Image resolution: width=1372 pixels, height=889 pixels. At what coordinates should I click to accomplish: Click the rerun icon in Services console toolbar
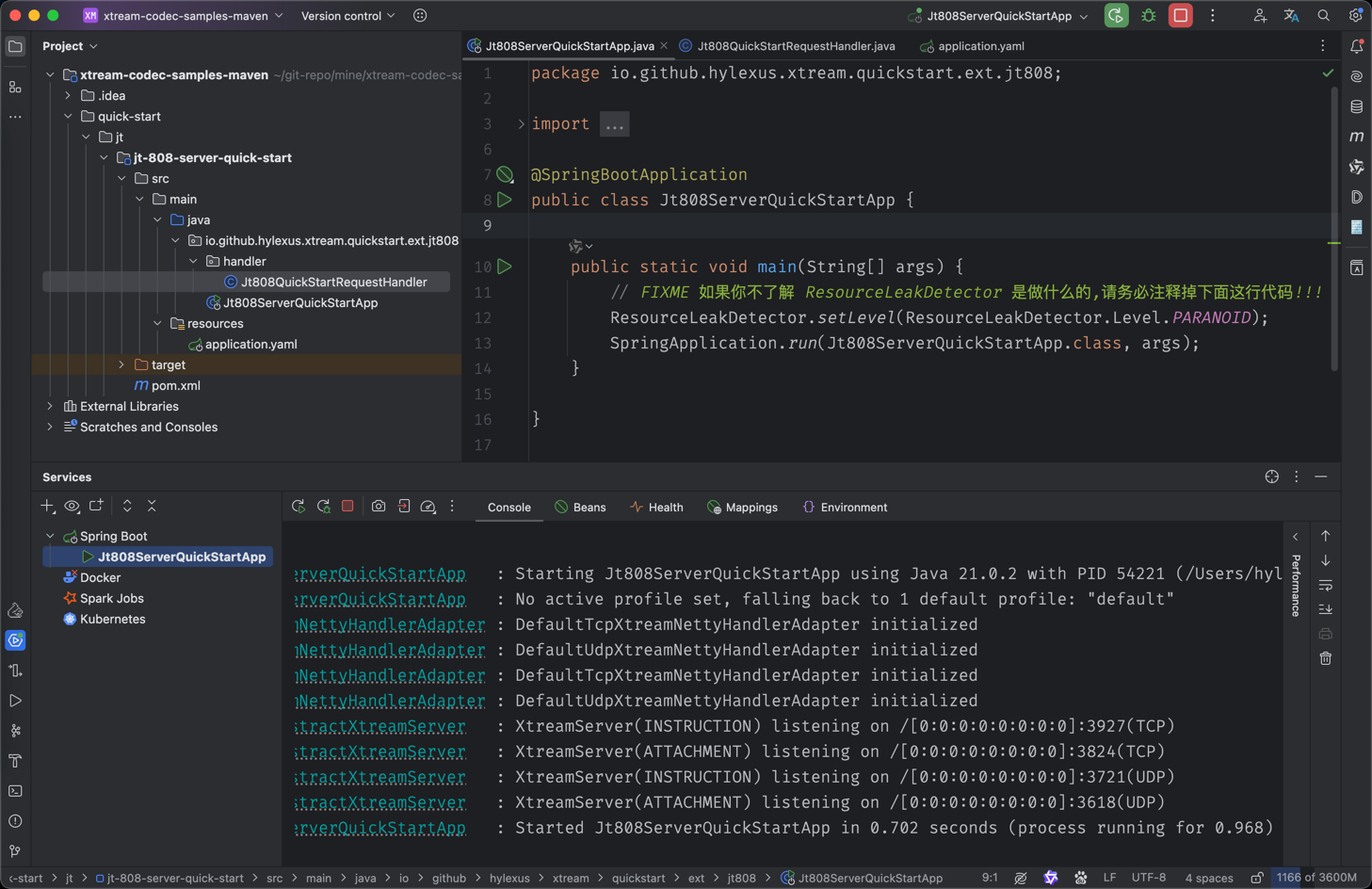(299, 507)
